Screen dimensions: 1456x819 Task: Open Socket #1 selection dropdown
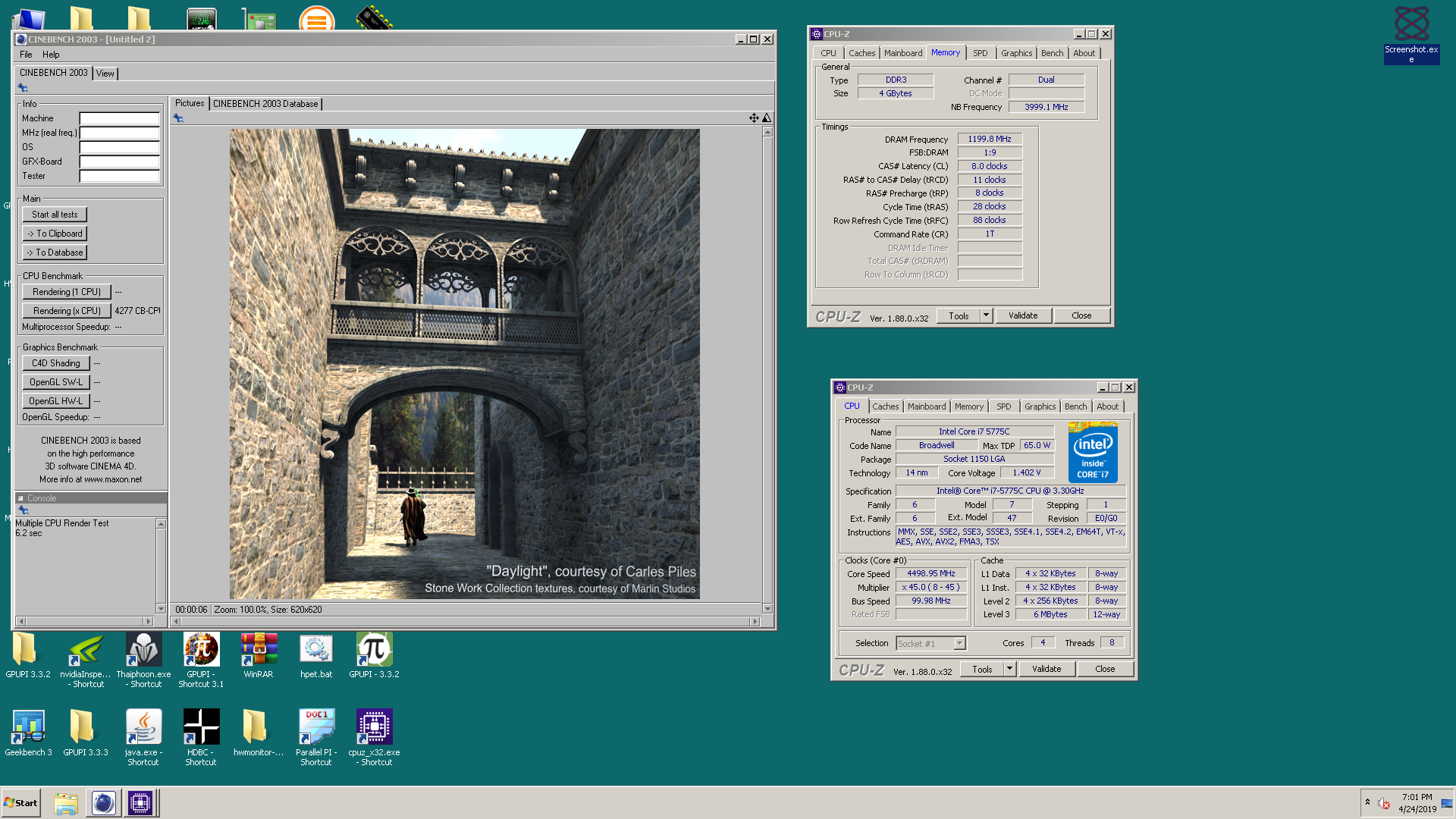tap(959, 643)
